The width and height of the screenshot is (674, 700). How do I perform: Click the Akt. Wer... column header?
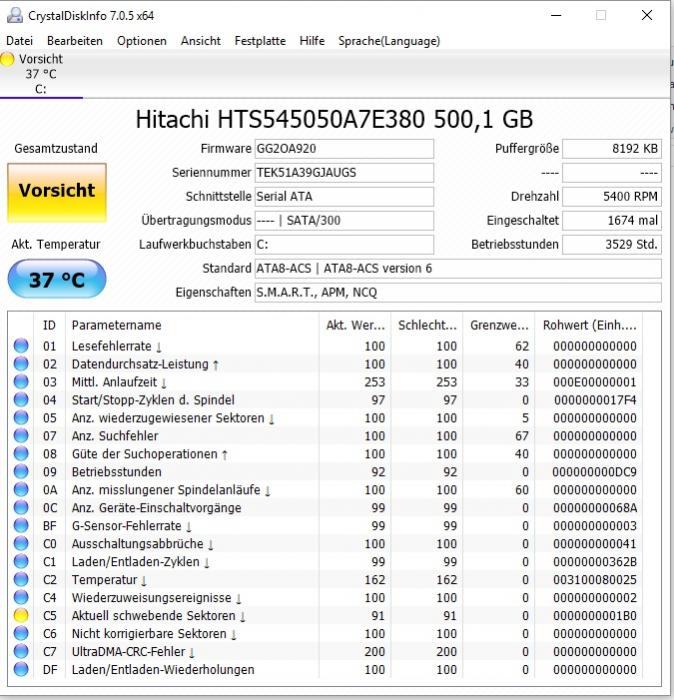point(355,325)
